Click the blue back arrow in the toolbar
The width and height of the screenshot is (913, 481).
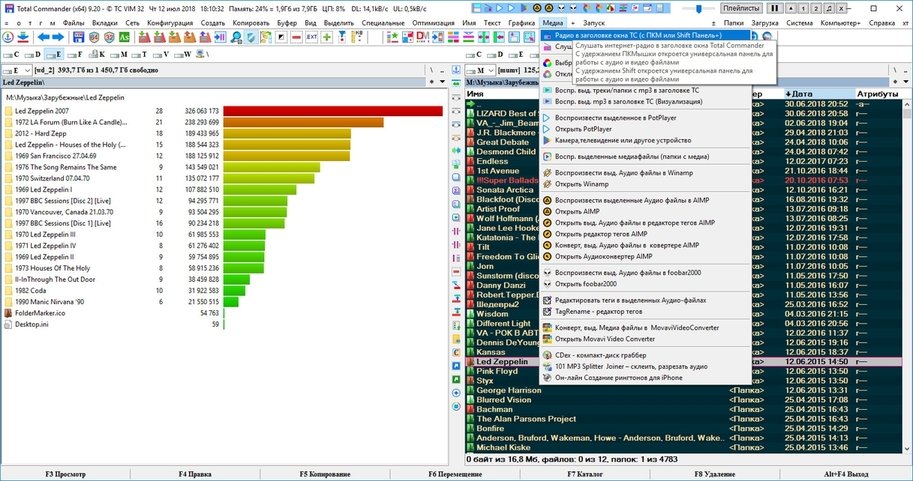point(44,37)
